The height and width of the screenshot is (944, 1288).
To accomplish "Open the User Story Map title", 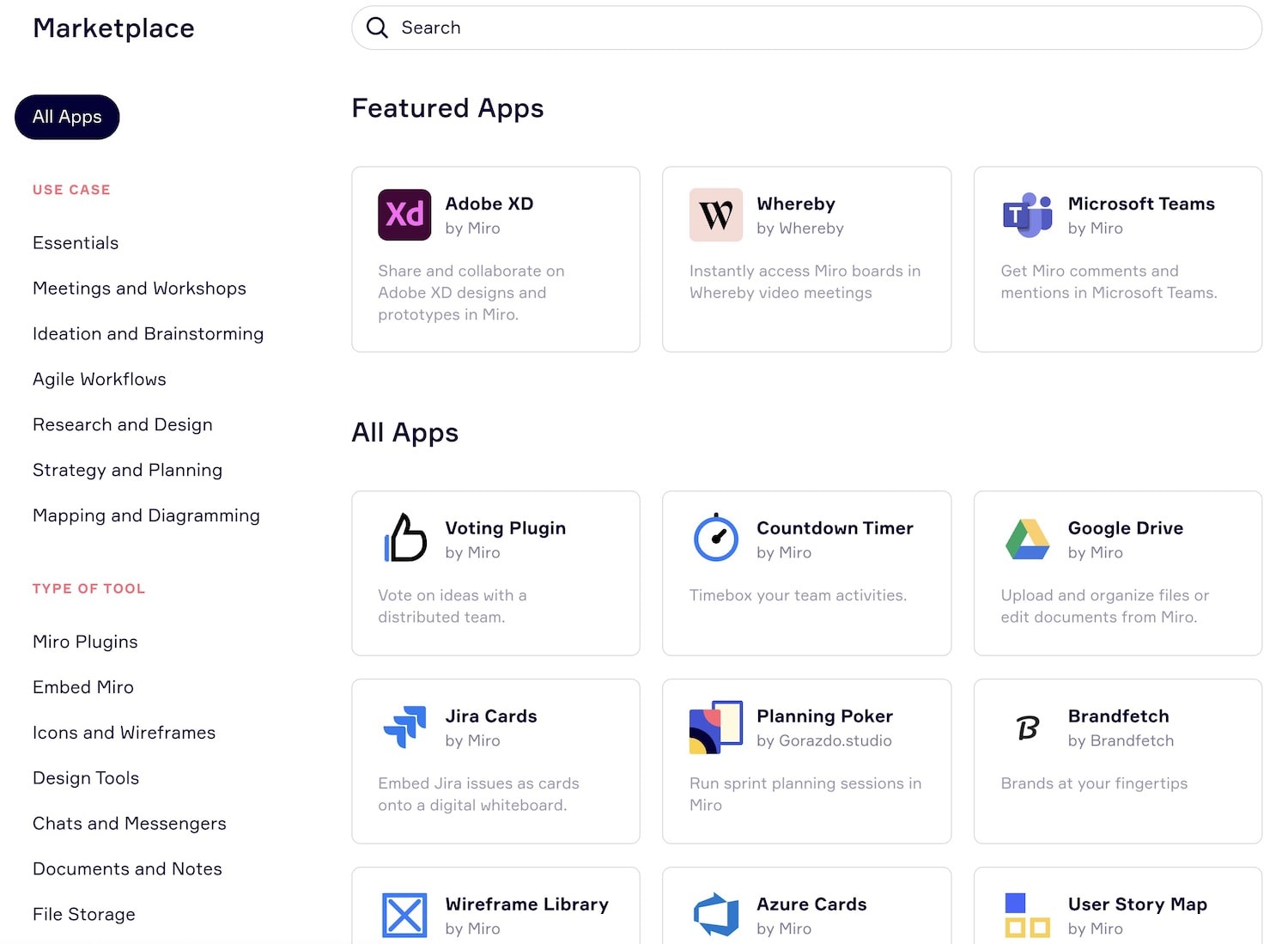I will click(x=1138, y=904).
